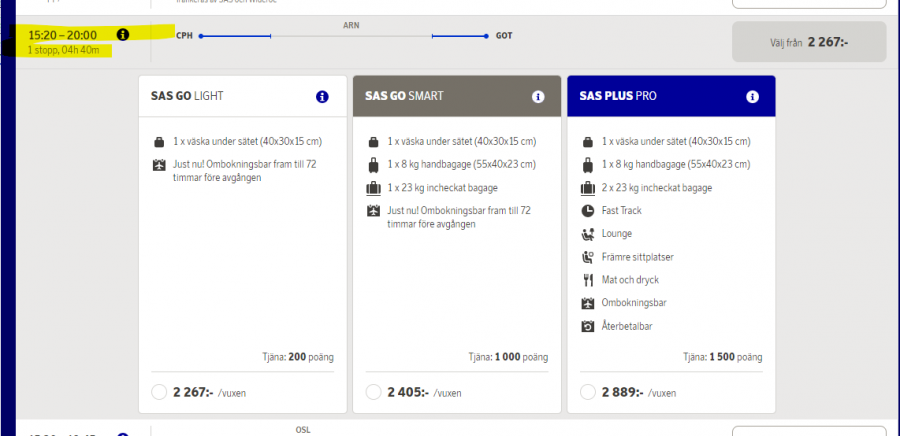Select SAS Plus Pro fare for 2 889:-
The height and width of the screenshot is (436, 900).
pos(588,392)
